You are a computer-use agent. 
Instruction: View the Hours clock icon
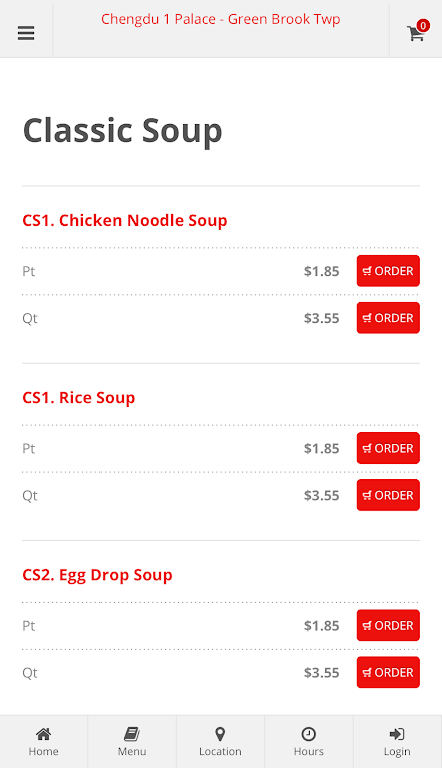pos(308,734)
